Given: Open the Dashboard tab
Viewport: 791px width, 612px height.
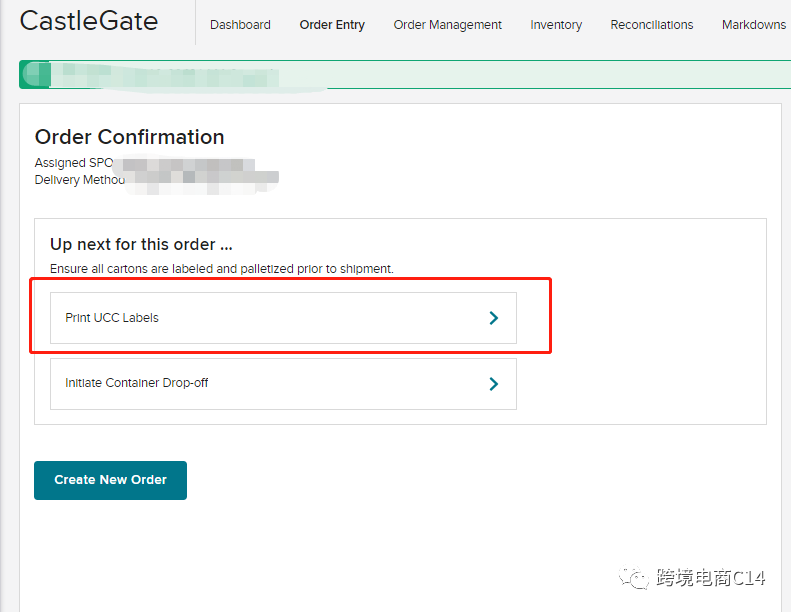Looking at the screenshot, I should point(240,25).
